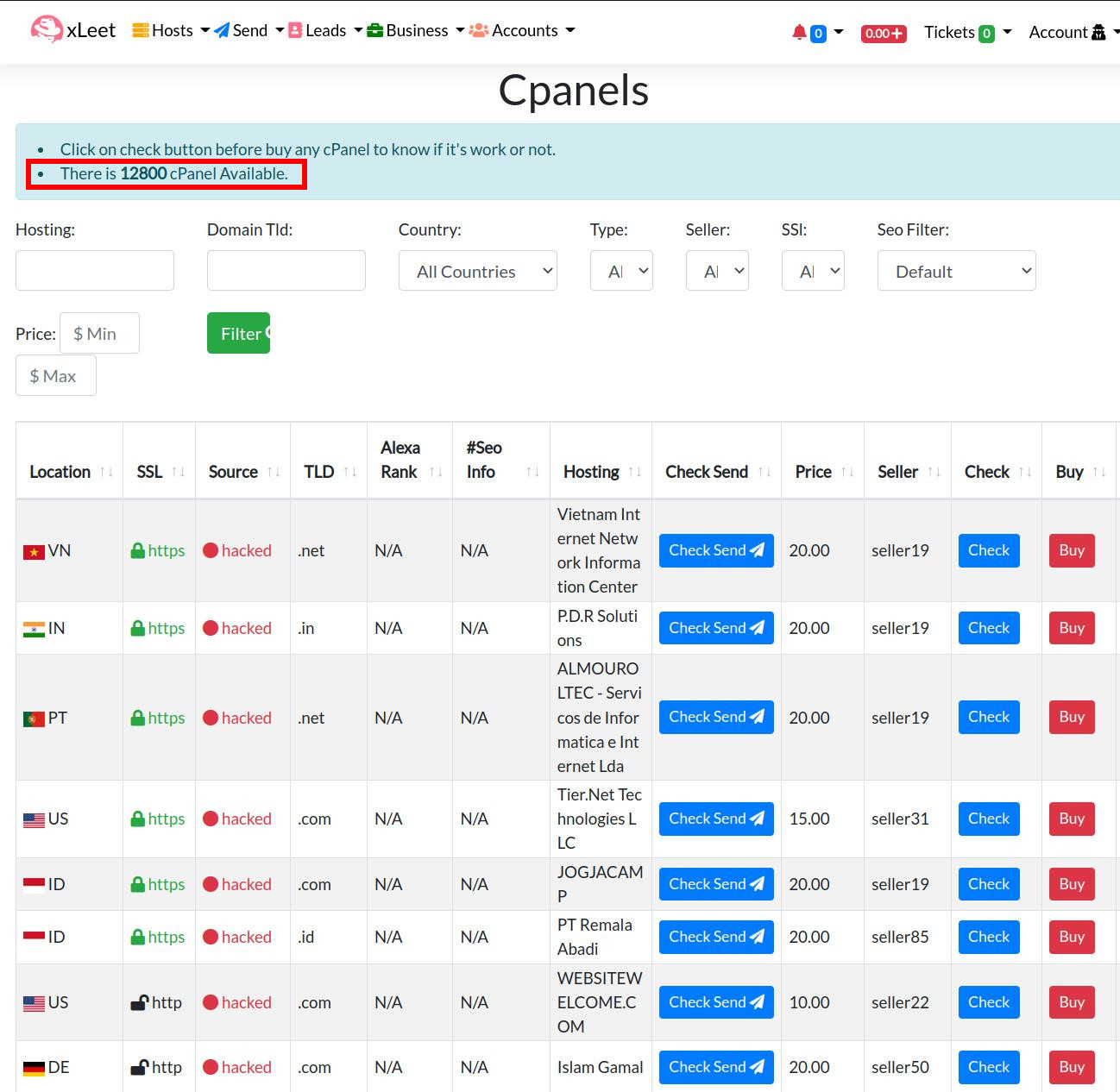This screenshot has width=1120, height=1092.
Task: Click the $ Min price field
Action: (x=99, y=333)
